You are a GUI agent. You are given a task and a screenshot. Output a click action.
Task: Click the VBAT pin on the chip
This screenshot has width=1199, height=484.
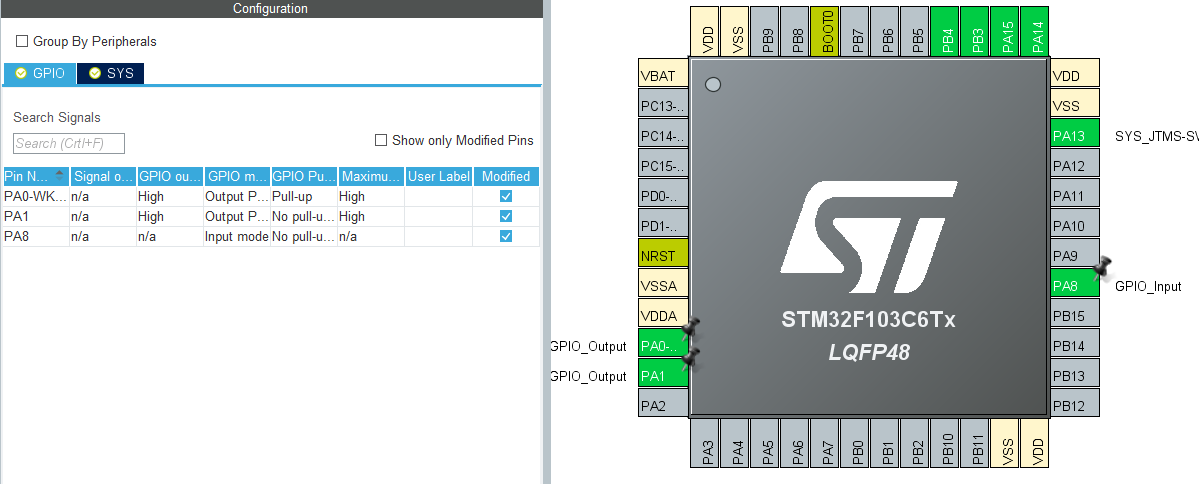(663, 75)
